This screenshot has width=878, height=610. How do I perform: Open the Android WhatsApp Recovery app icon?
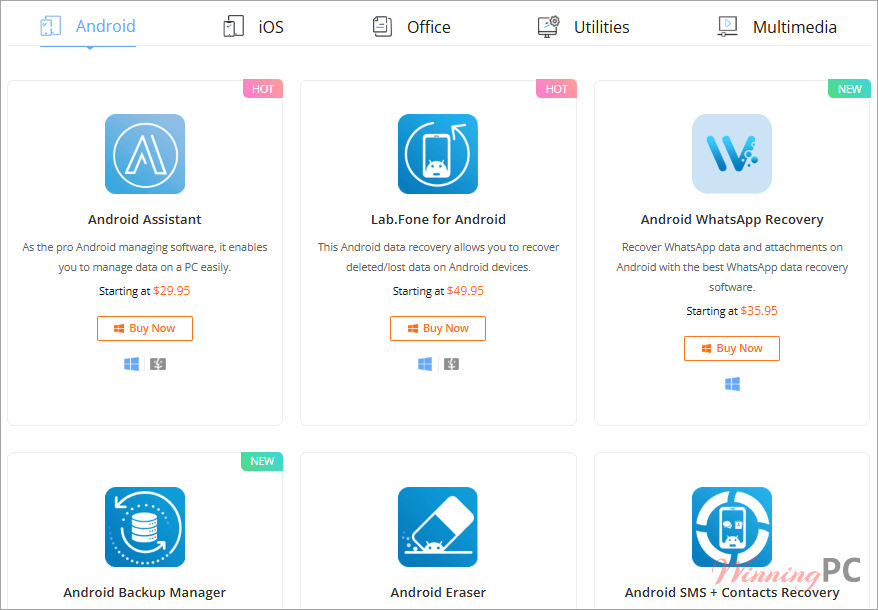(732, 154)
